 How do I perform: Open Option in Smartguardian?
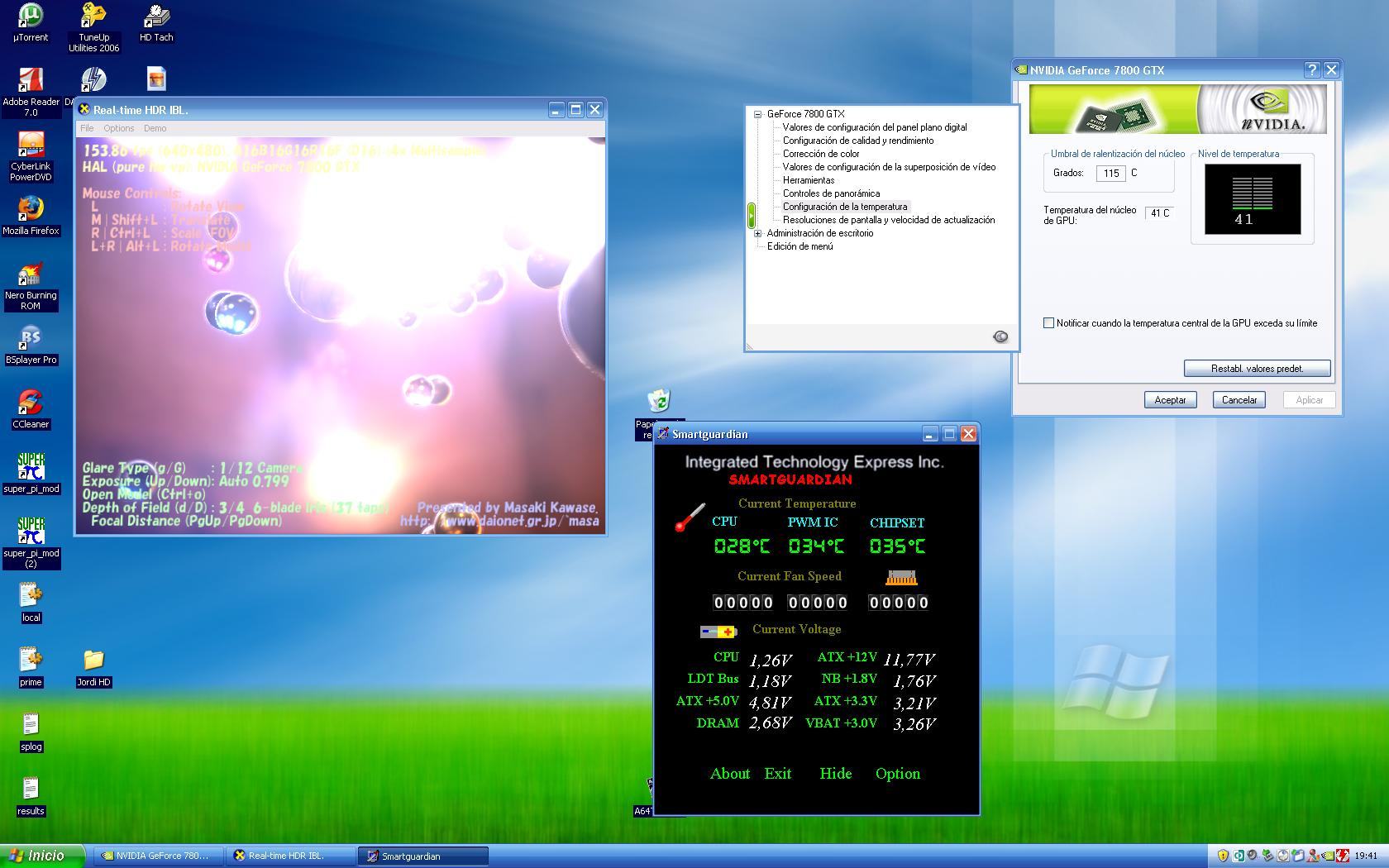[x=898, y=774]
